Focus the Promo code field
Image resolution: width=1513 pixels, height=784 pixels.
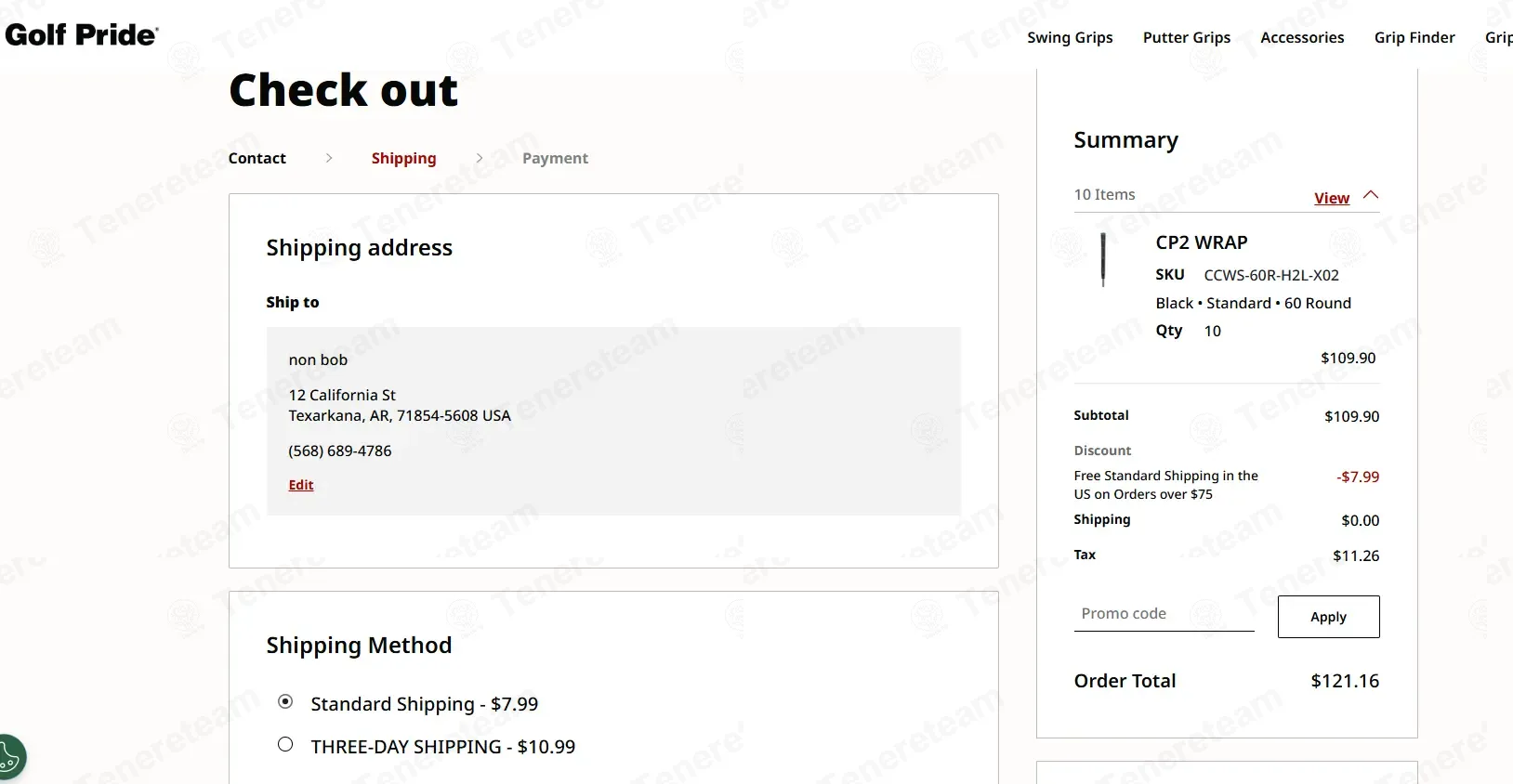point(1164,614)
